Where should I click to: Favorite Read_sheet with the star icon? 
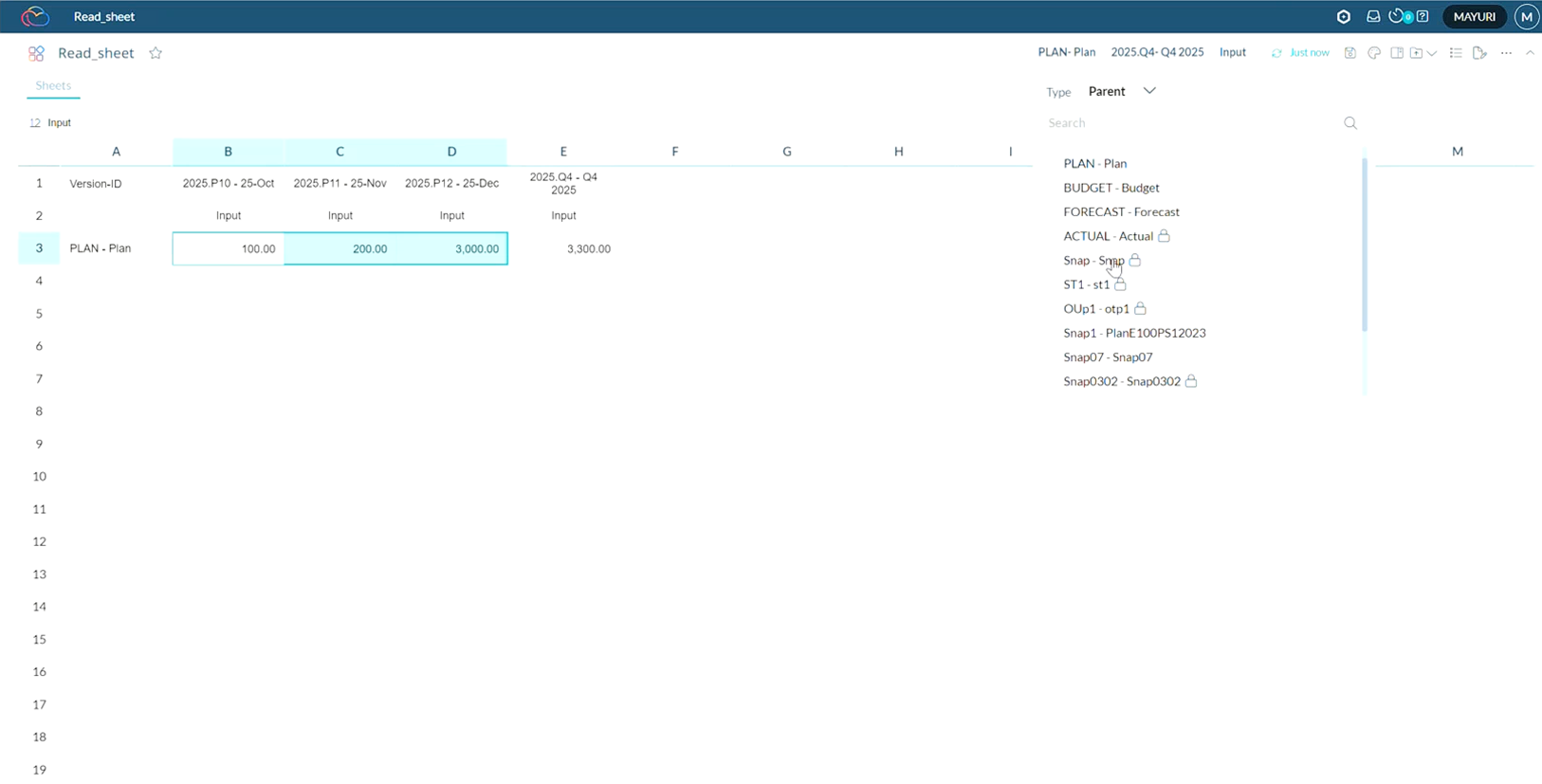click(x=156, y=53)
